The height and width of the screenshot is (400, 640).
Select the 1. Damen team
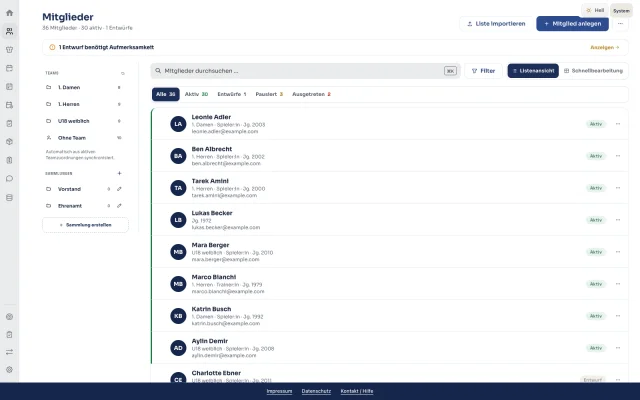tap(84, 87)
